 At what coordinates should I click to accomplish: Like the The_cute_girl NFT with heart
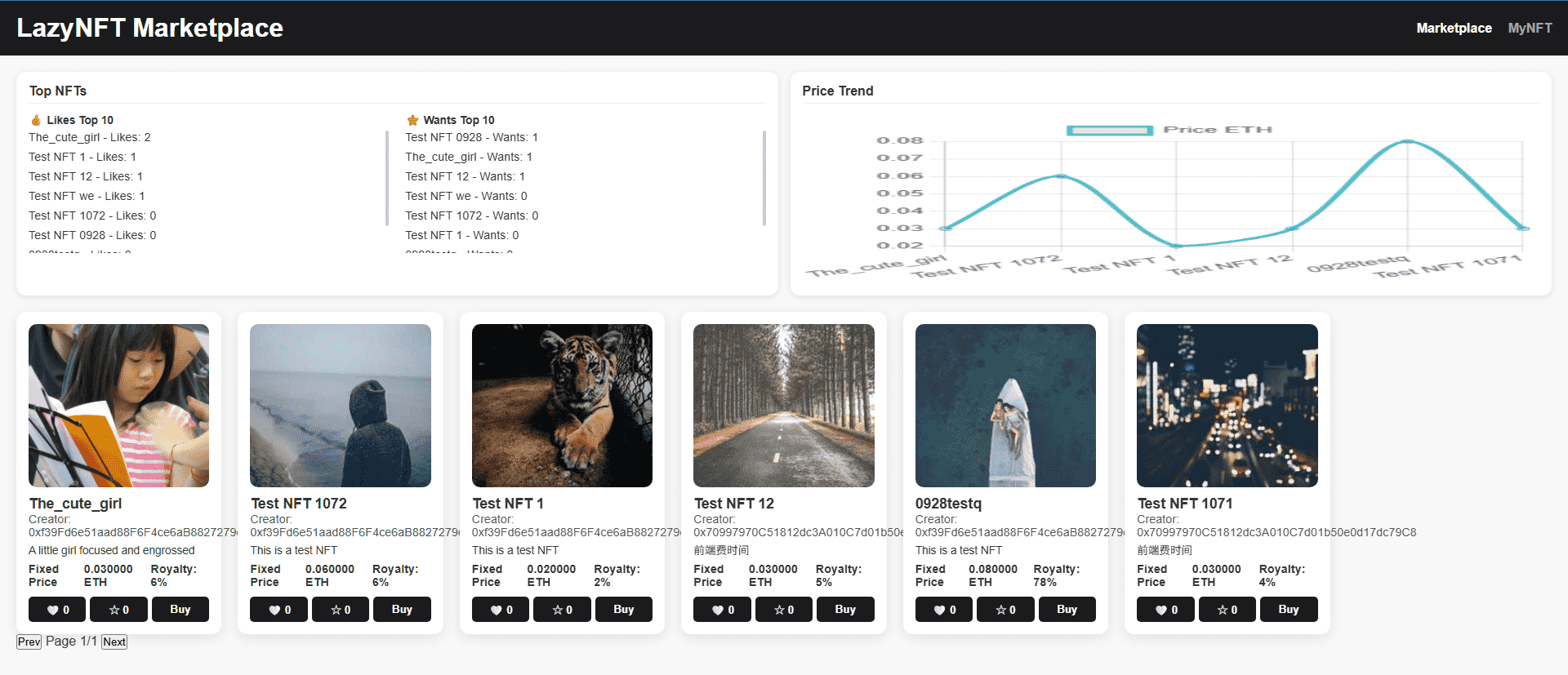coord(58,610)
